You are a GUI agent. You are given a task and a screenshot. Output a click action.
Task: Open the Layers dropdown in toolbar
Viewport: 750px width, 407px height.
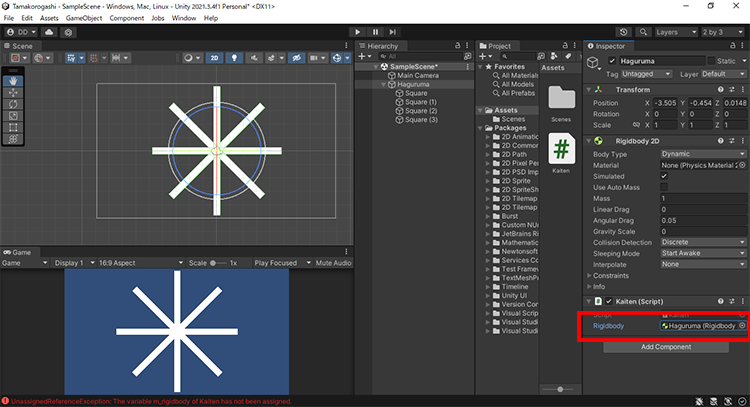(674, 32)
